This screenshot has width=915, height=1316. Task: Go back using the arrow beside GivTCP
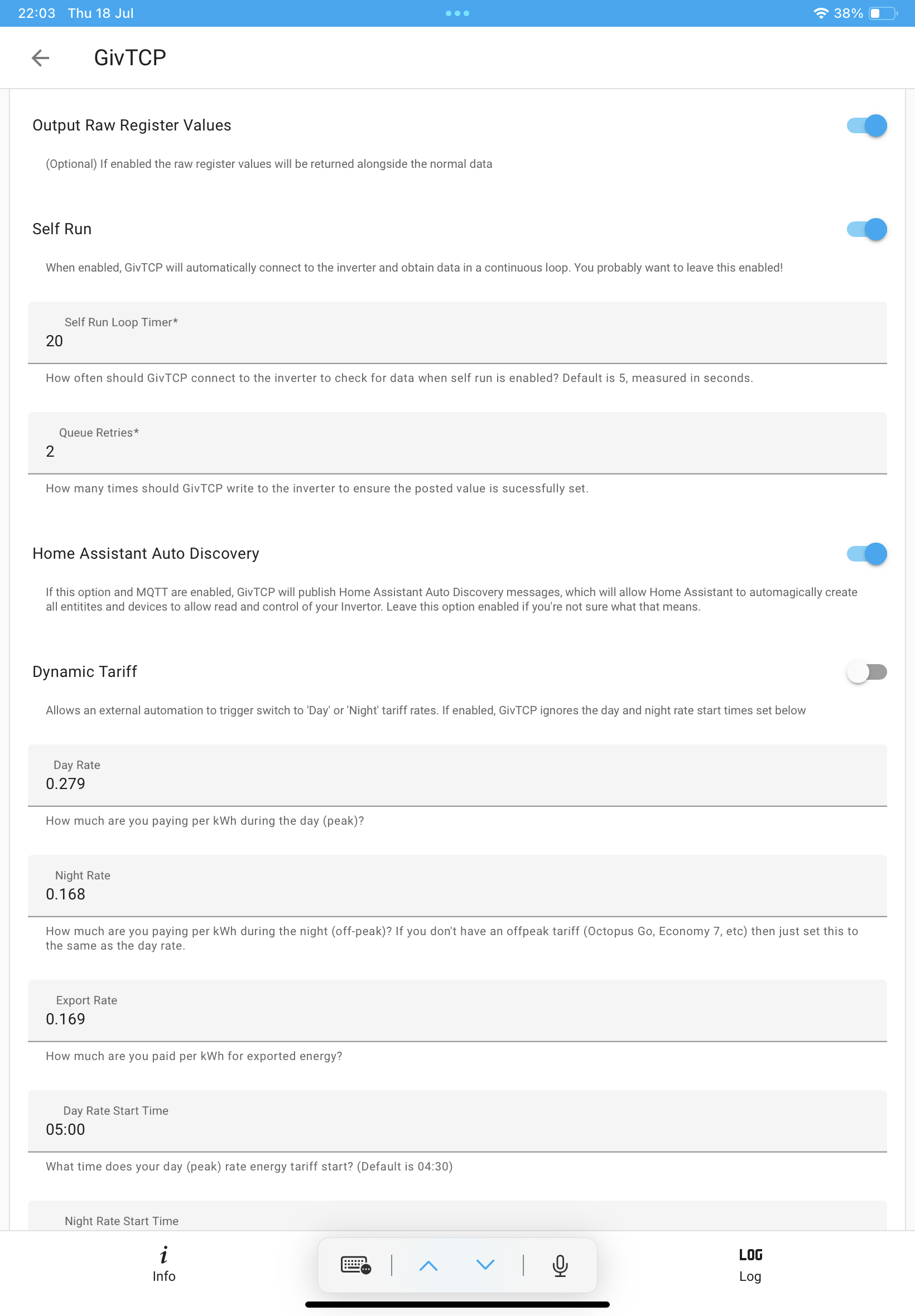(x=40, y=57)
